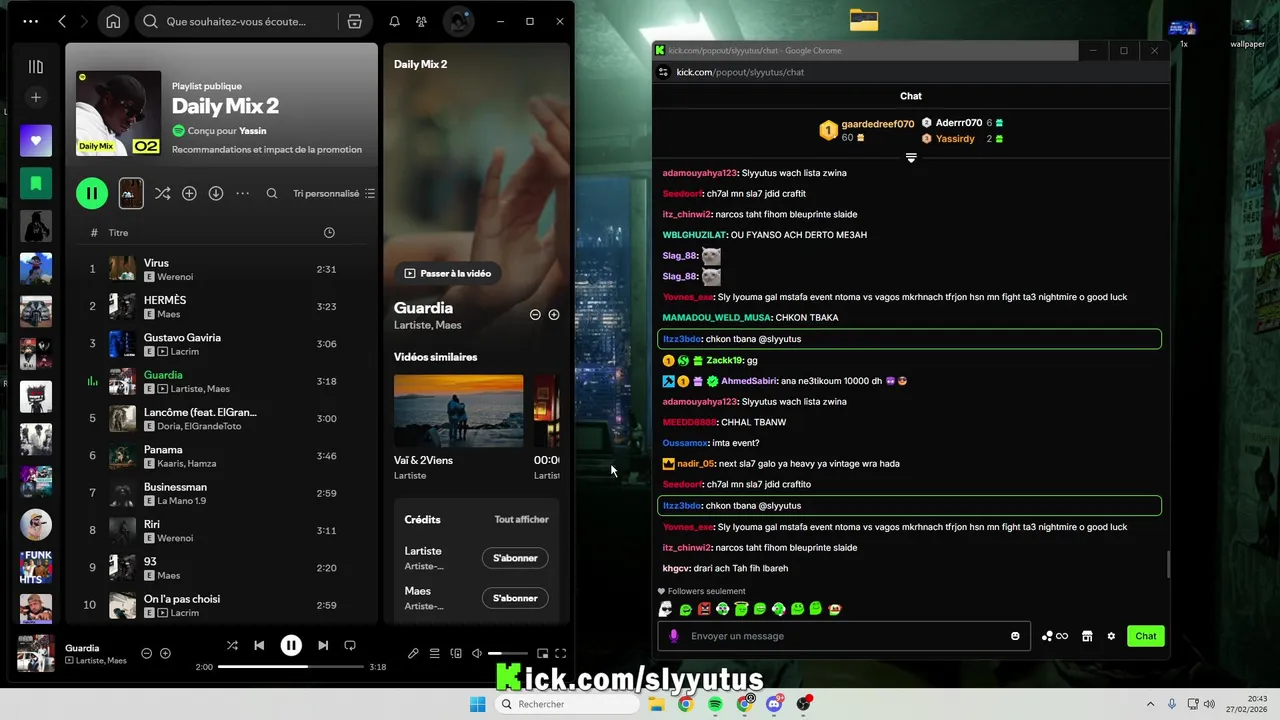This screenshot has width=1280, height=720.
Task: Sort by duration clock column header
Action: 329,232
